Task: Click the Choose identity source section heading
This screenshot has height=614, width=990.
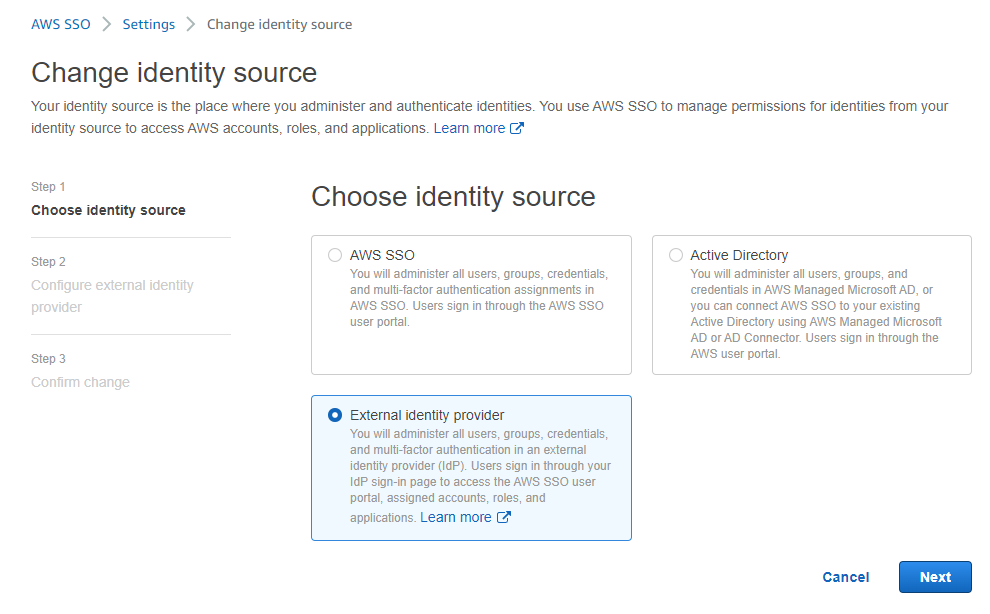Action: click(453, 197)
